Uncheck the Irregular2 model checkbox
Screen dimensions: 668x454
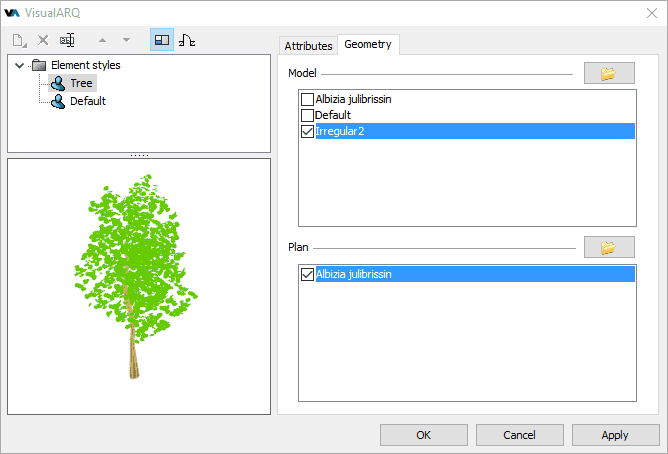click(307, 131)
